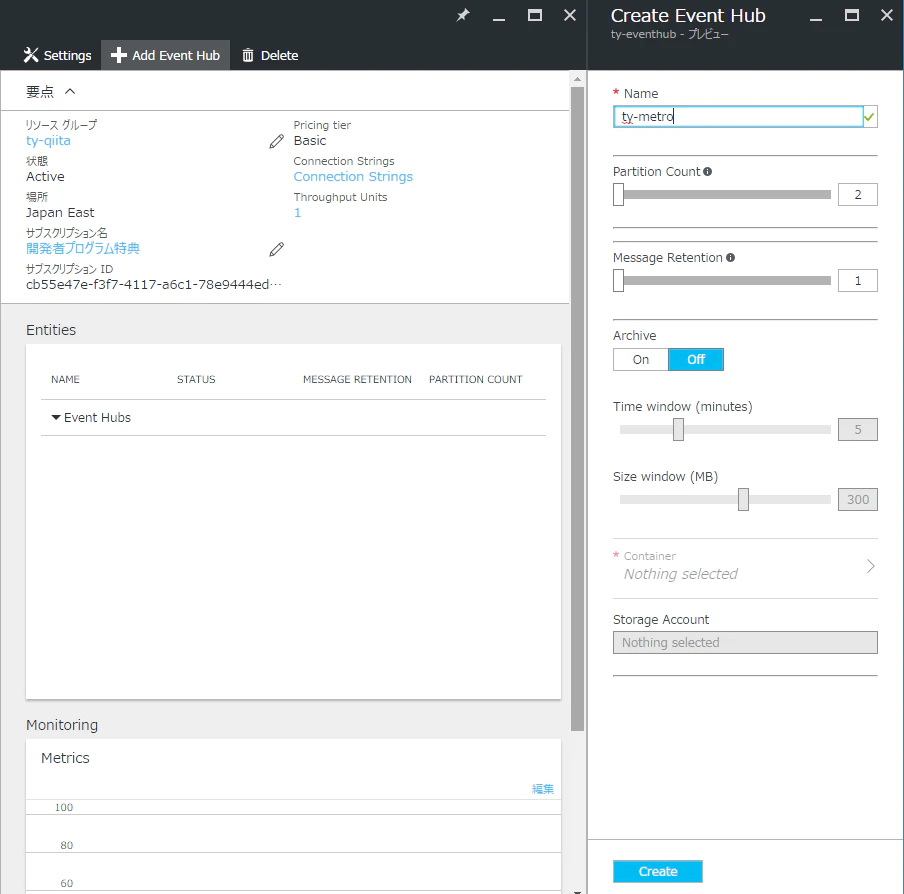Collapse the 要点 essentials section
The height and width of the screenshot is (894, 904).
point(70,91)
